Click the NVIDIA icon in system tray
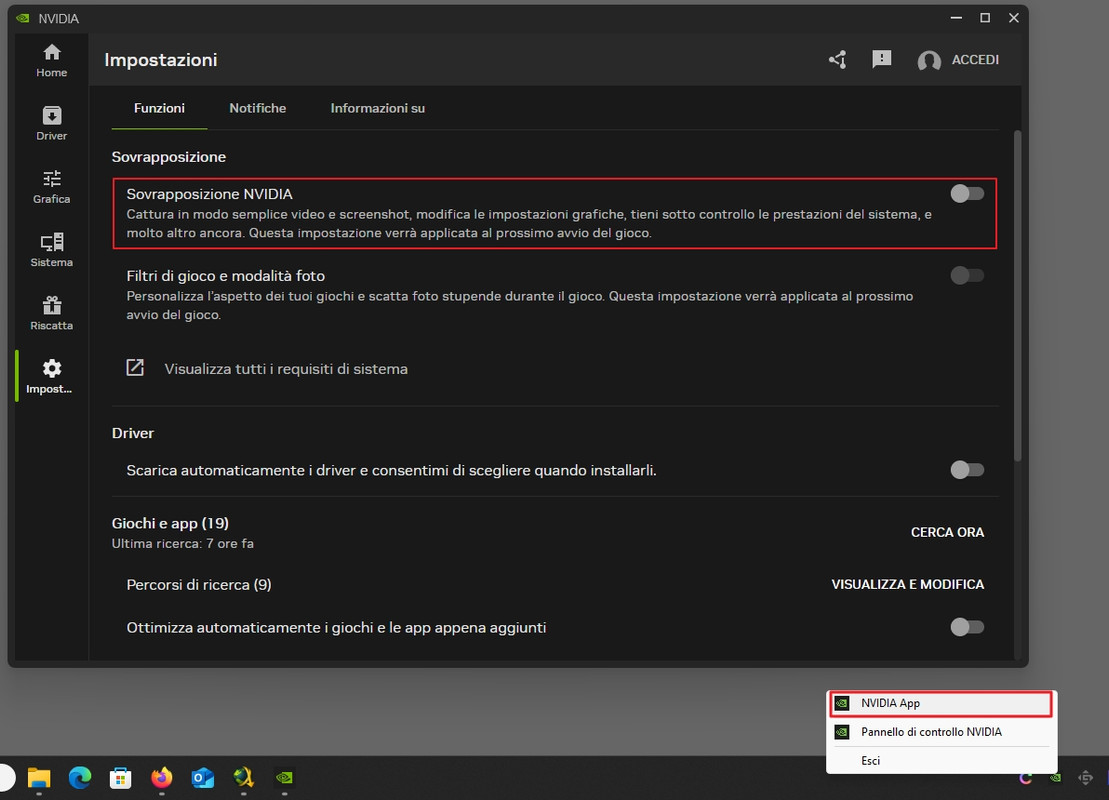 click(x=1055, y=777)
